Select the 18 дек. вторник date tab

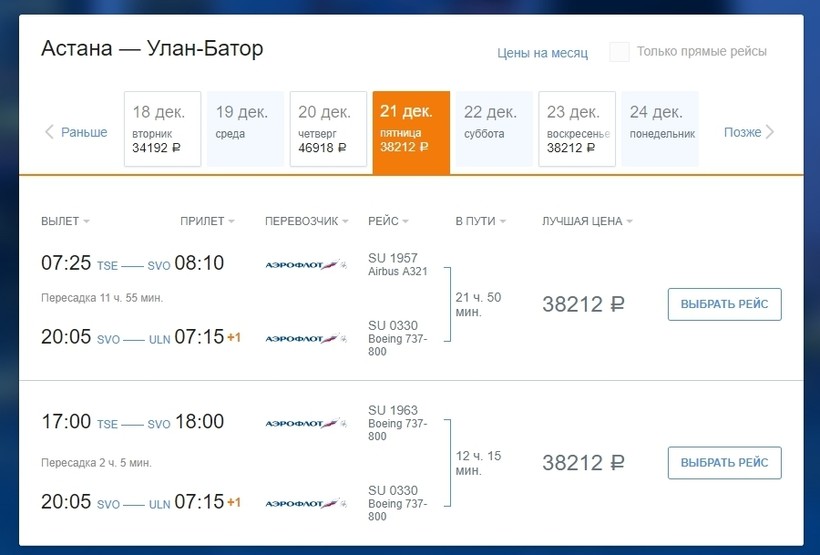pos(162,129)
